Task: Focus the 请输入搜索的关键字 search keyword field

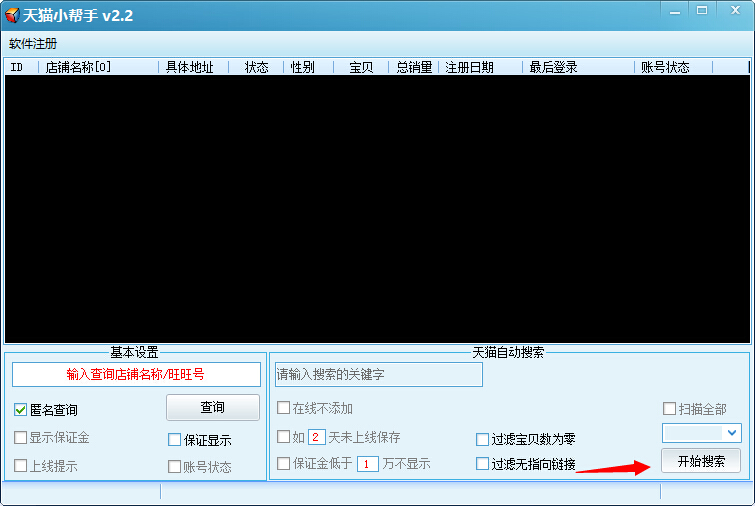Action: 379,375
